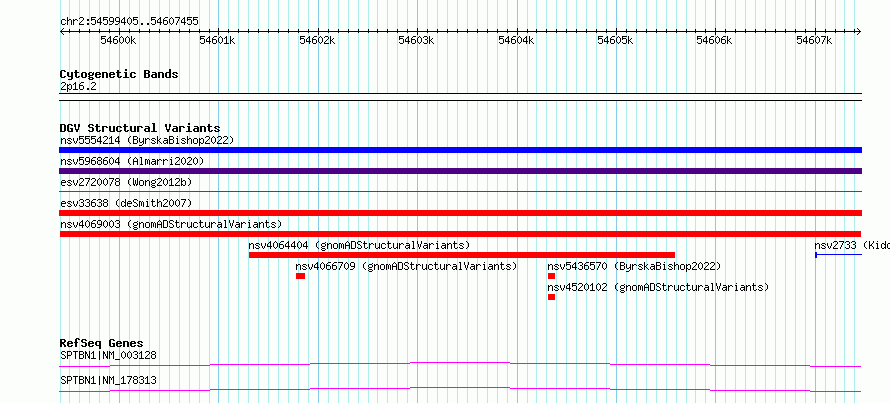Select the red esv33638 variant bar
890x403 pixels.
point(460,213)
